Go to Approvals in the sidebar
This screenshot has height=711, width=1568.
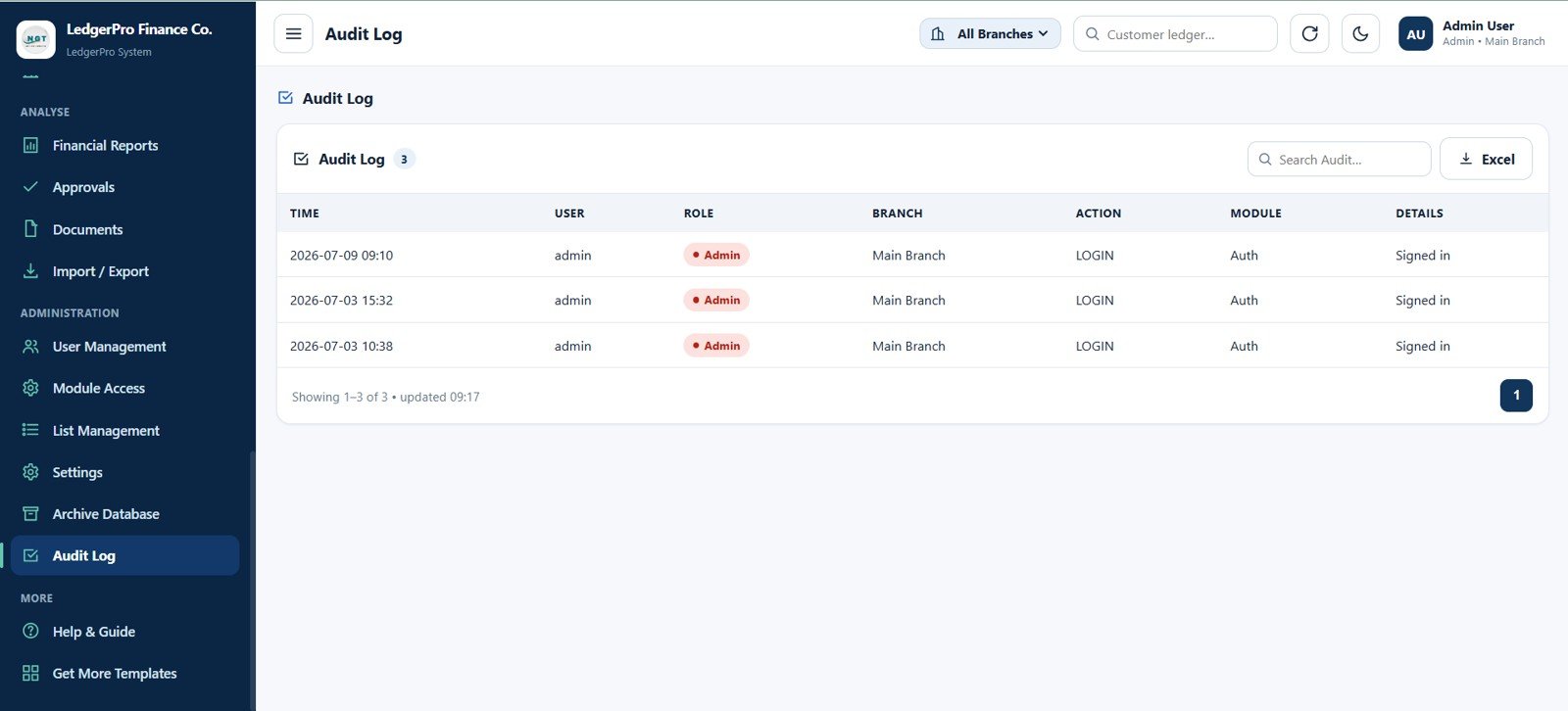tap(124, 187)
